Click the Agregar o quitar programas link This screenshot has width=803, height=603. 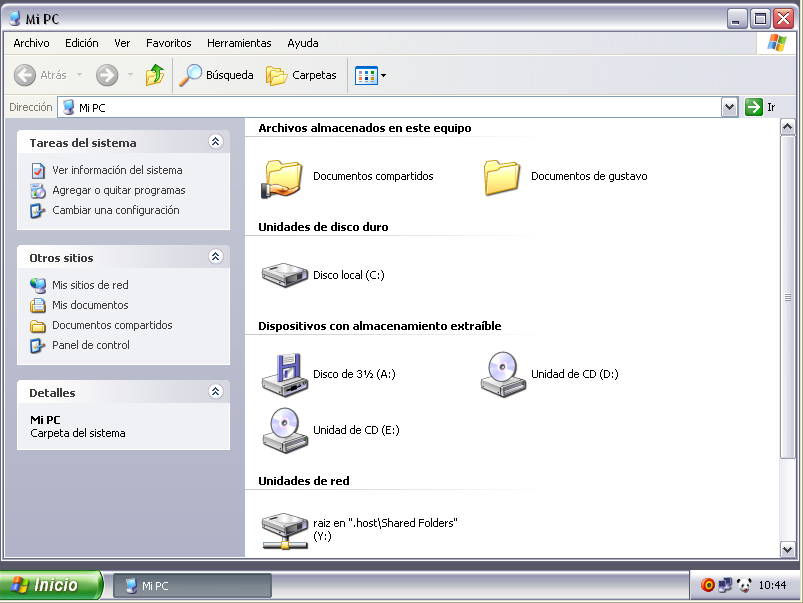(118, 190)
